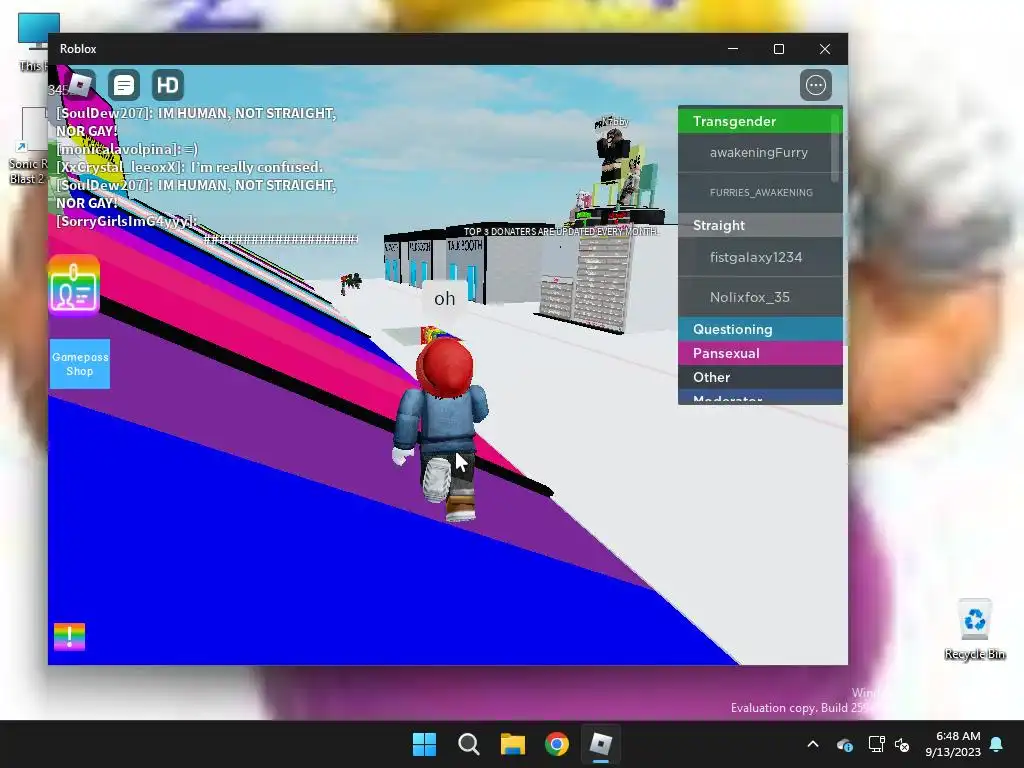
Task: Open File Explorer from taskbar
Action: point(513,744)
